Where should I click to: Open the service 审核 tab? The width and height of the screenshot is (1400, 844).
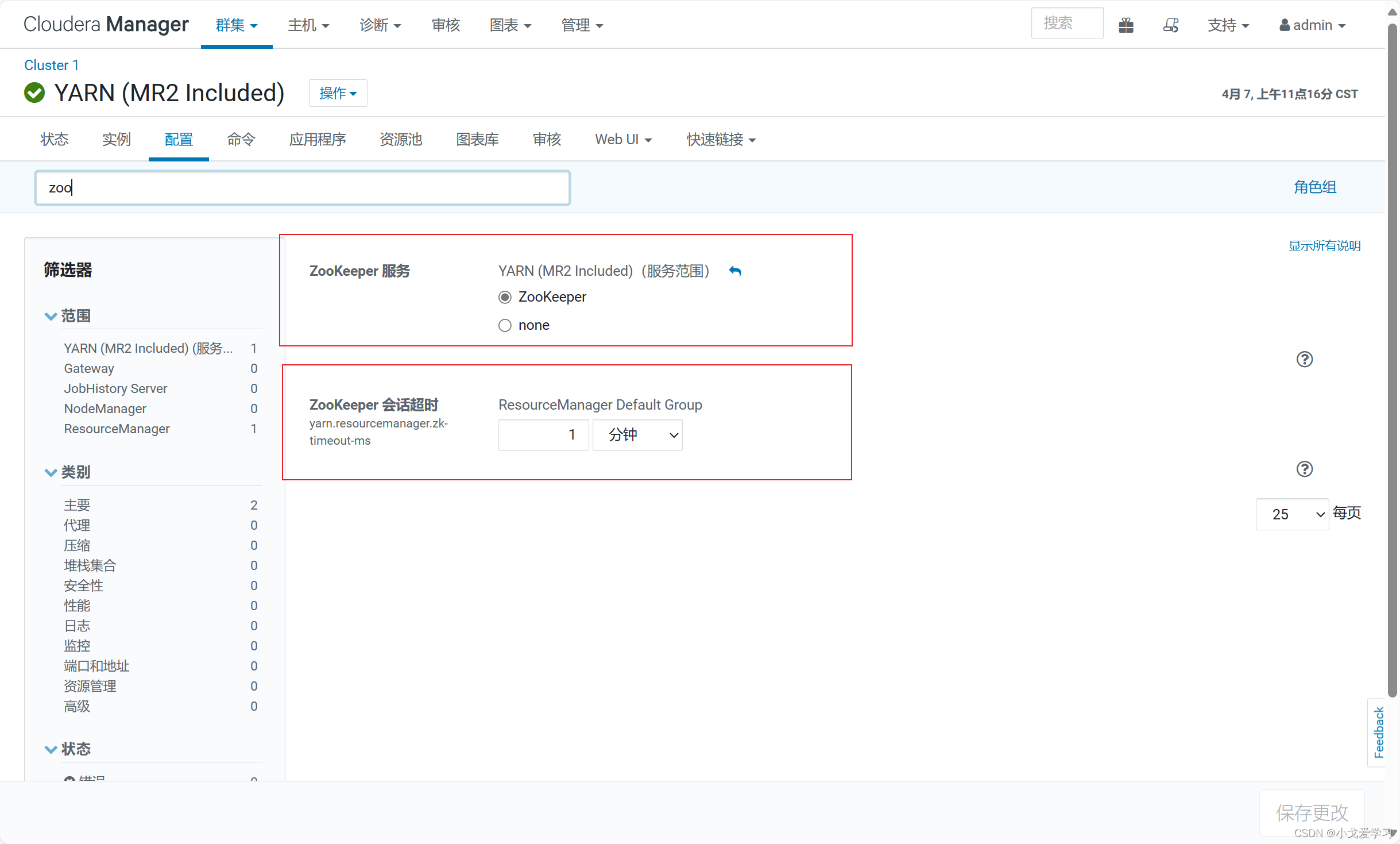[547, 140]
